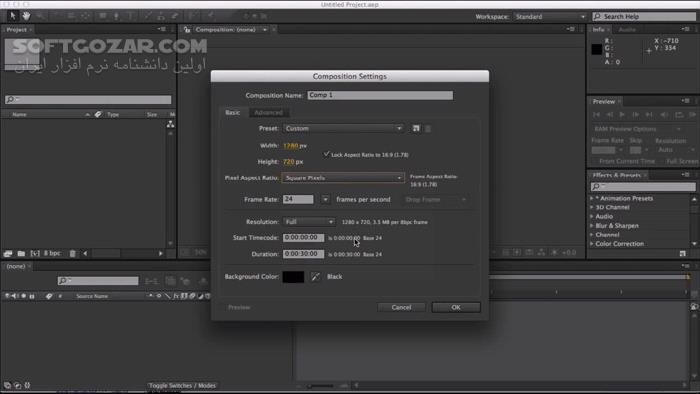Click the new composition icon in Project panel
700x394 pixels.
[35, 253]
